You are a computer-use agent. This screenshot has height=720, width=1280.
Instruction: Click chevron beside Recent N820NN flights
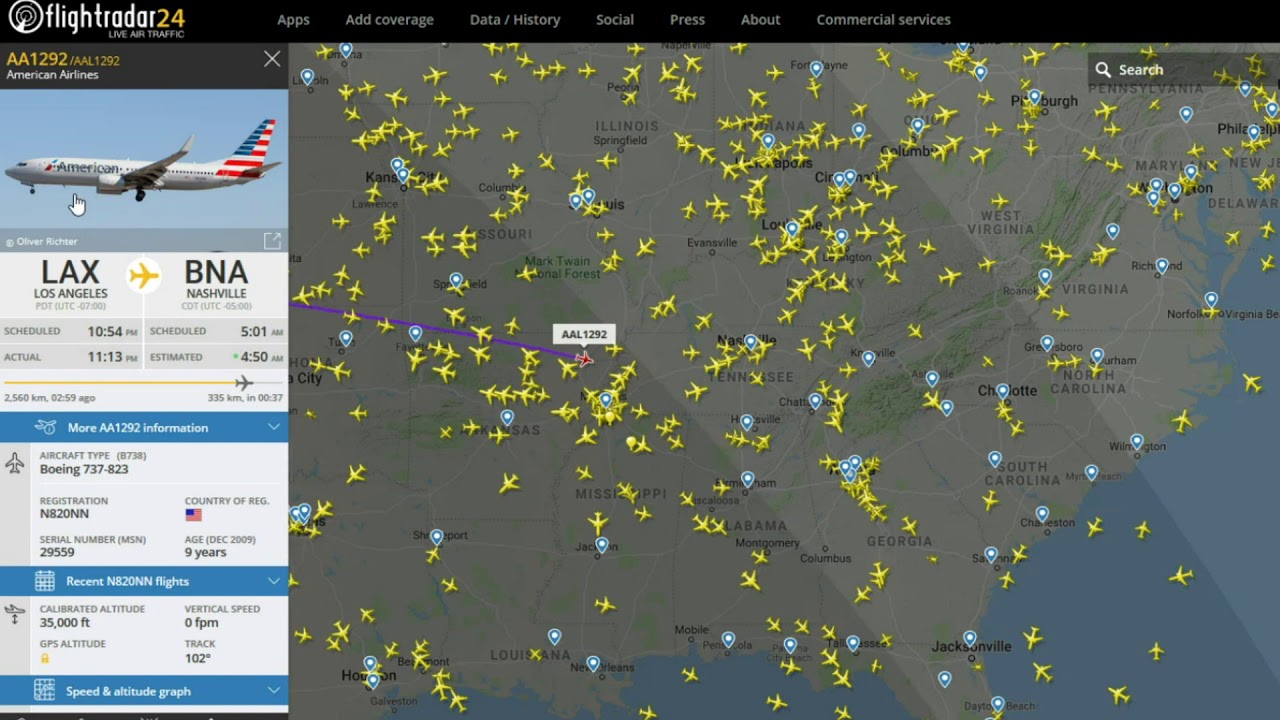pos(274,581)
